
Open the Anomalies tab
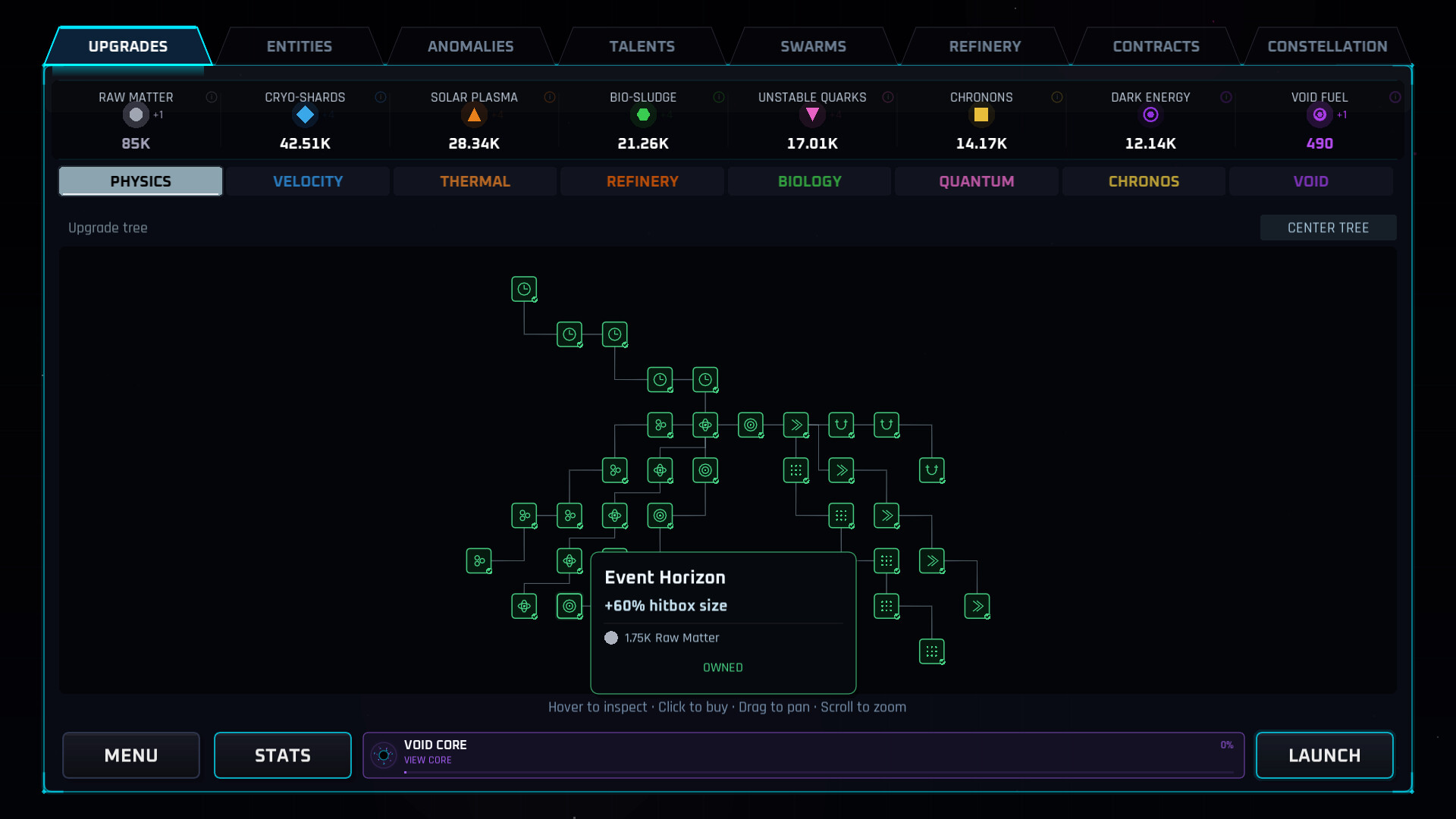471,46
